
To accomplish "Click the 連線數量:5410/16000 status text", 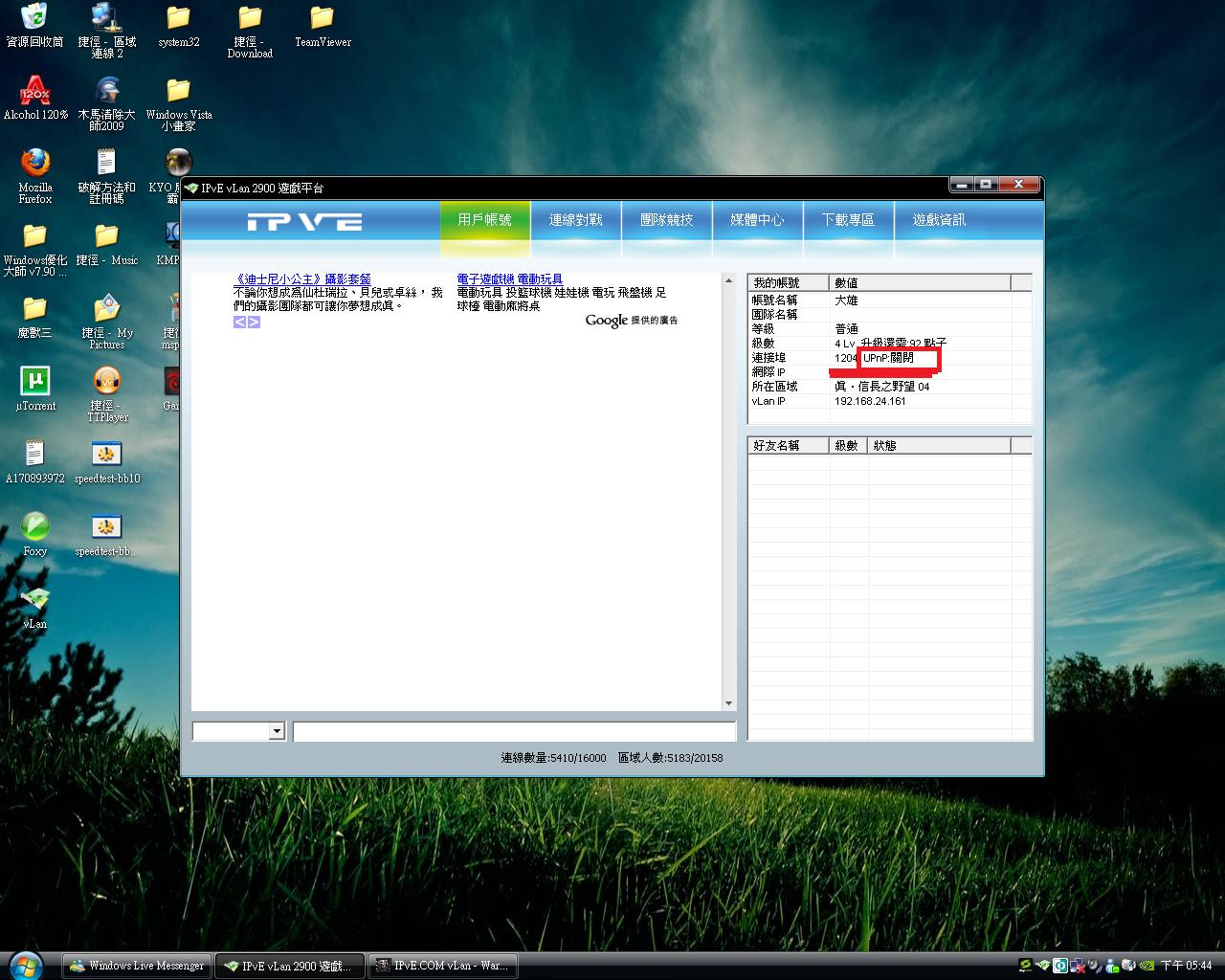I will click(x=553, y=758).
